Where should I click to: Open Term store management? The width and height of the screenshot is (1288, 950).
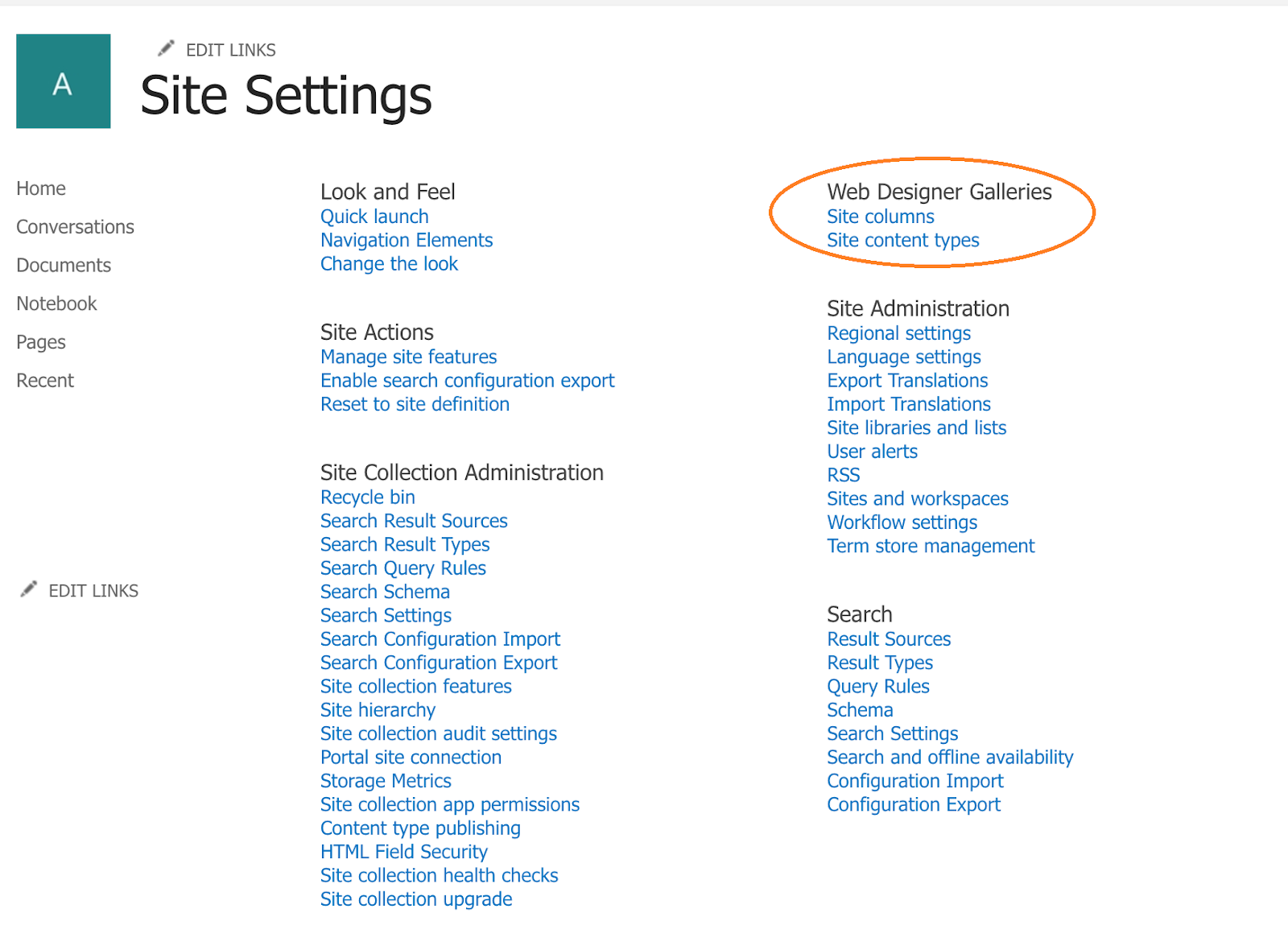(931, 546)
